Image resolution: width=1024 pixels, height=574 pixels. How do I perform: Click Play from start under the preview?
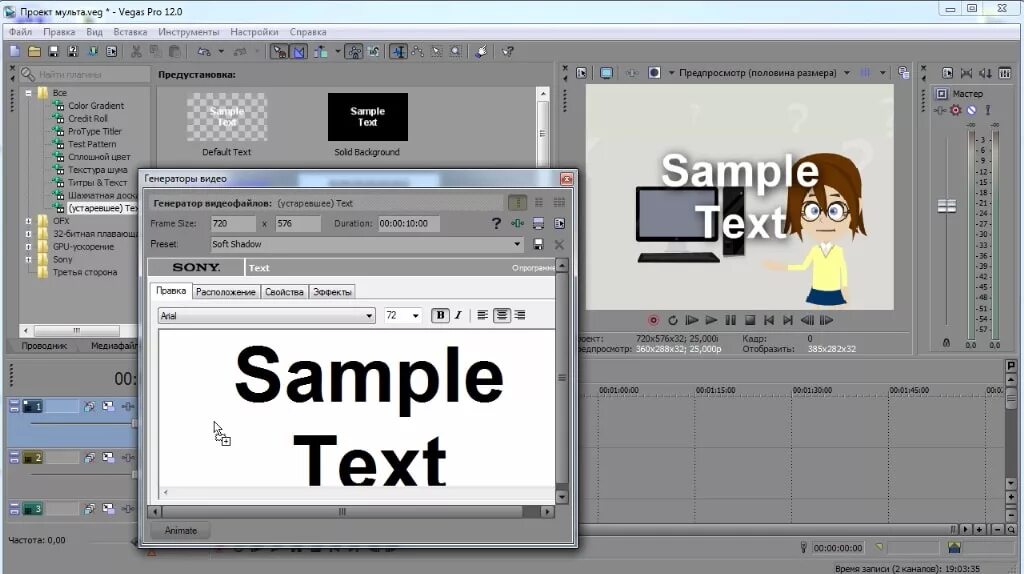692,320
